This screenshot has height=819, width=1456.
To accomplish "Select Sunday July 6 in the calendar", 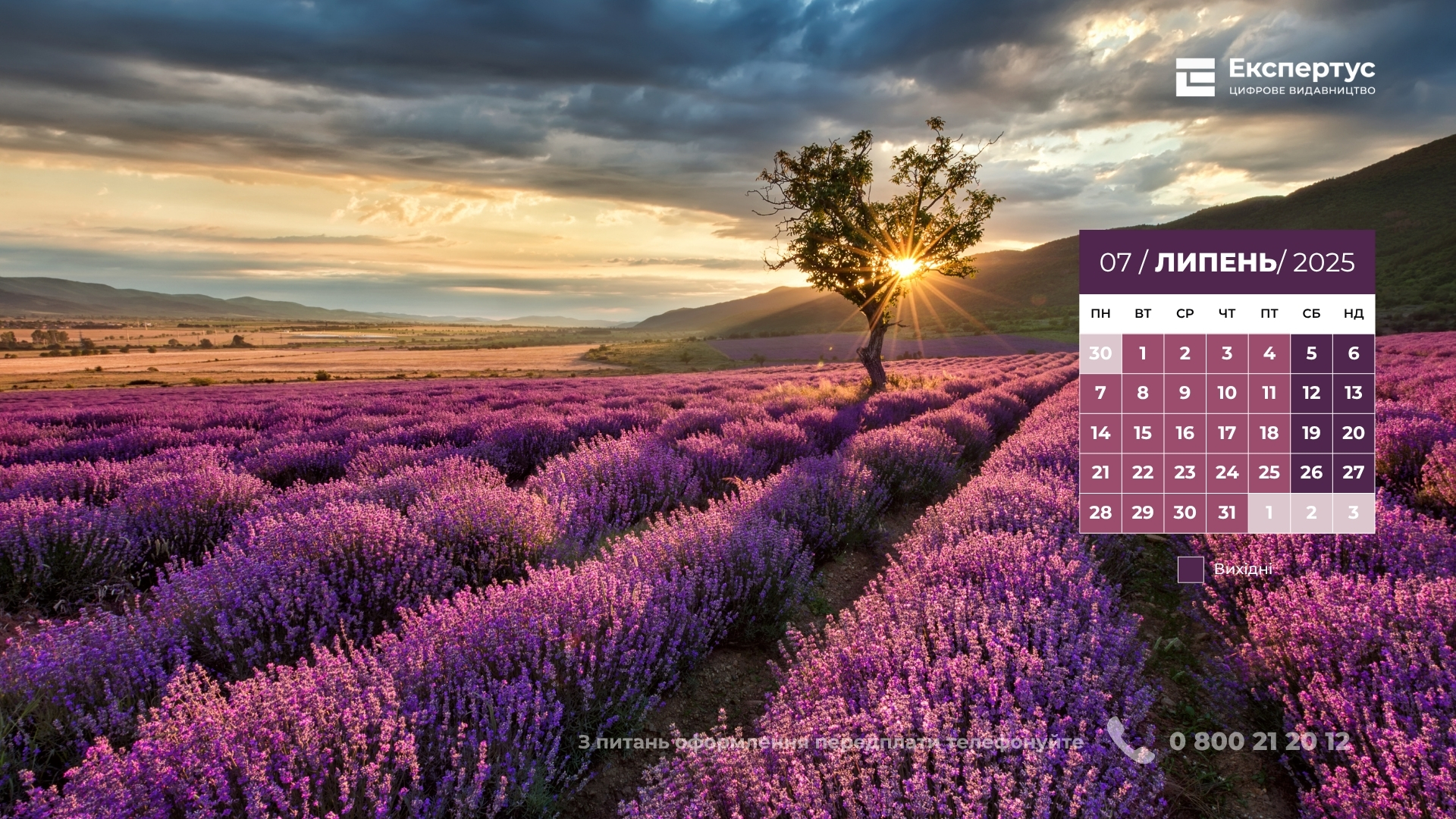I will pos(1354,353).
